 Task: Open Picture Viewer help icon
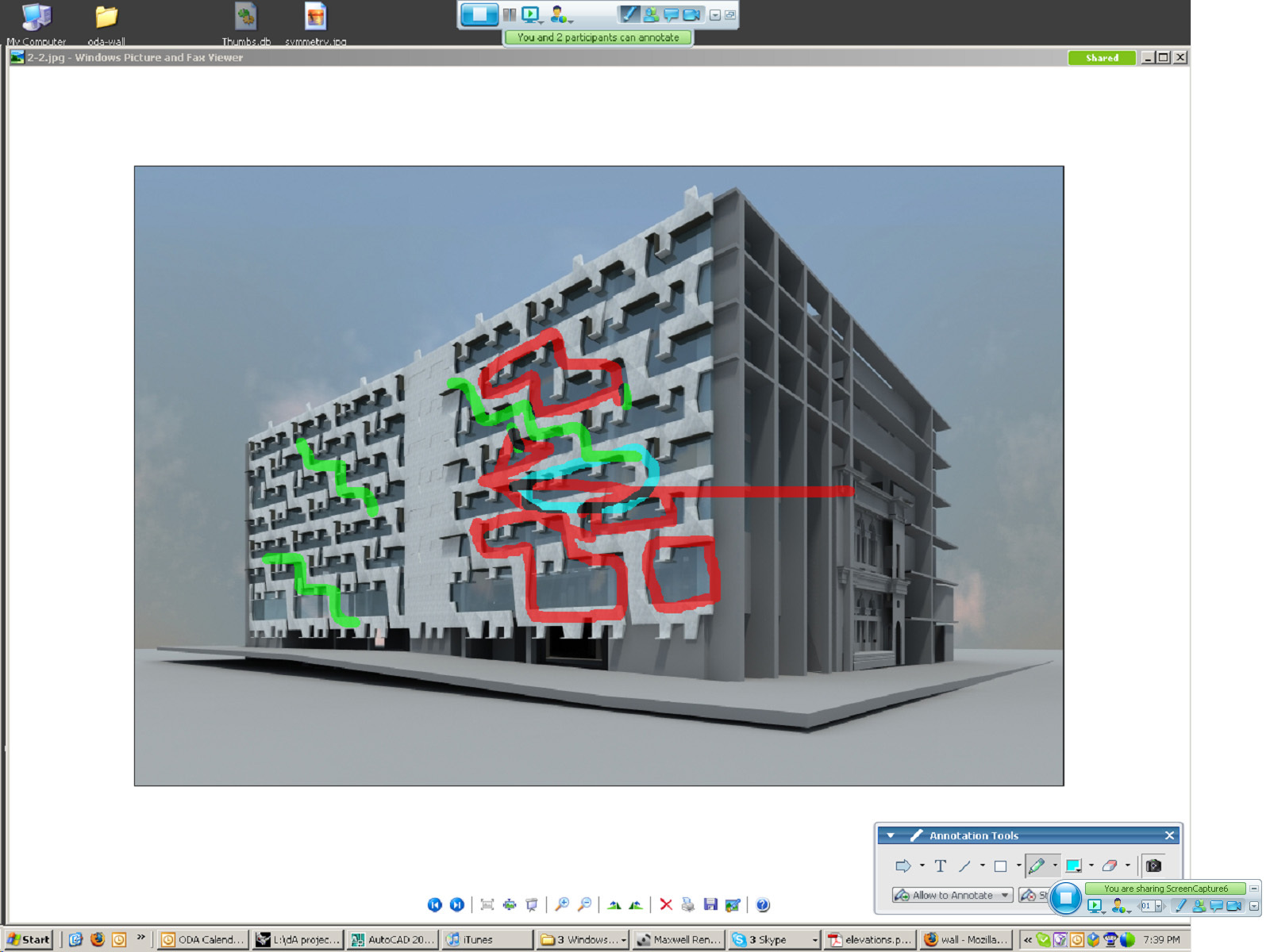(x=763, y=904)
